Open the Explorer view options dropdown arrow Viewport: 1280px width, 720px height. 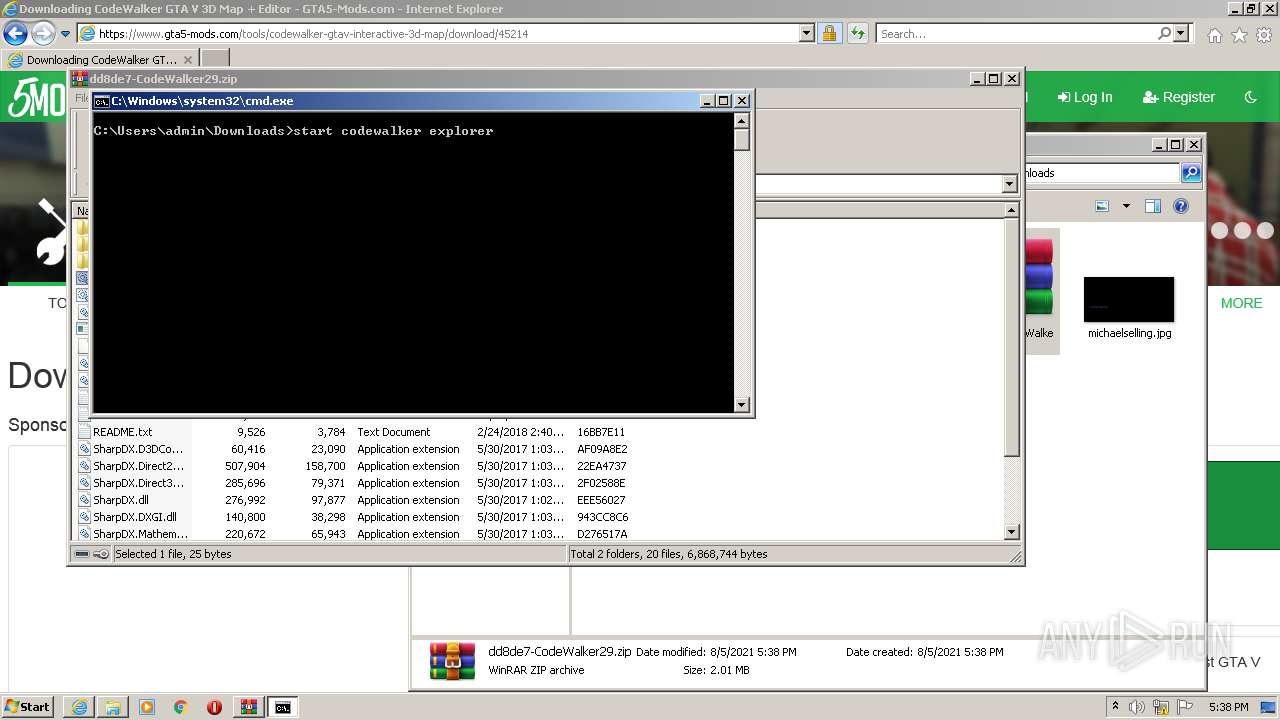(1126, 206)
